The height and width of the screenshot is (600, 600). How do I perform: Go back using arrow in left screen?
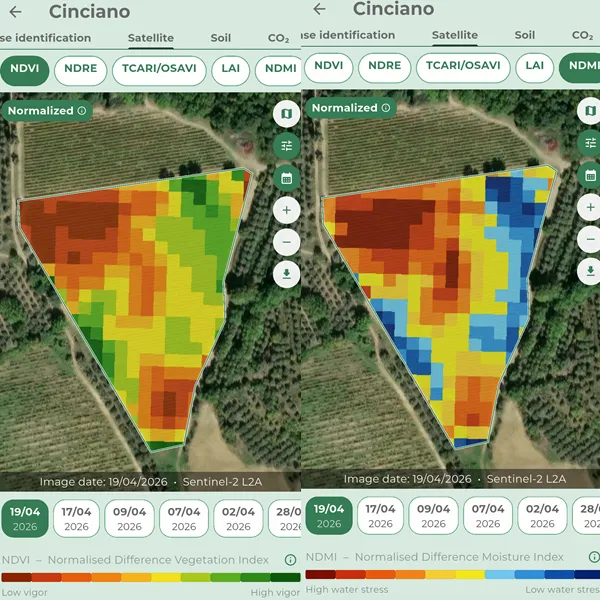tap(15, 12)
